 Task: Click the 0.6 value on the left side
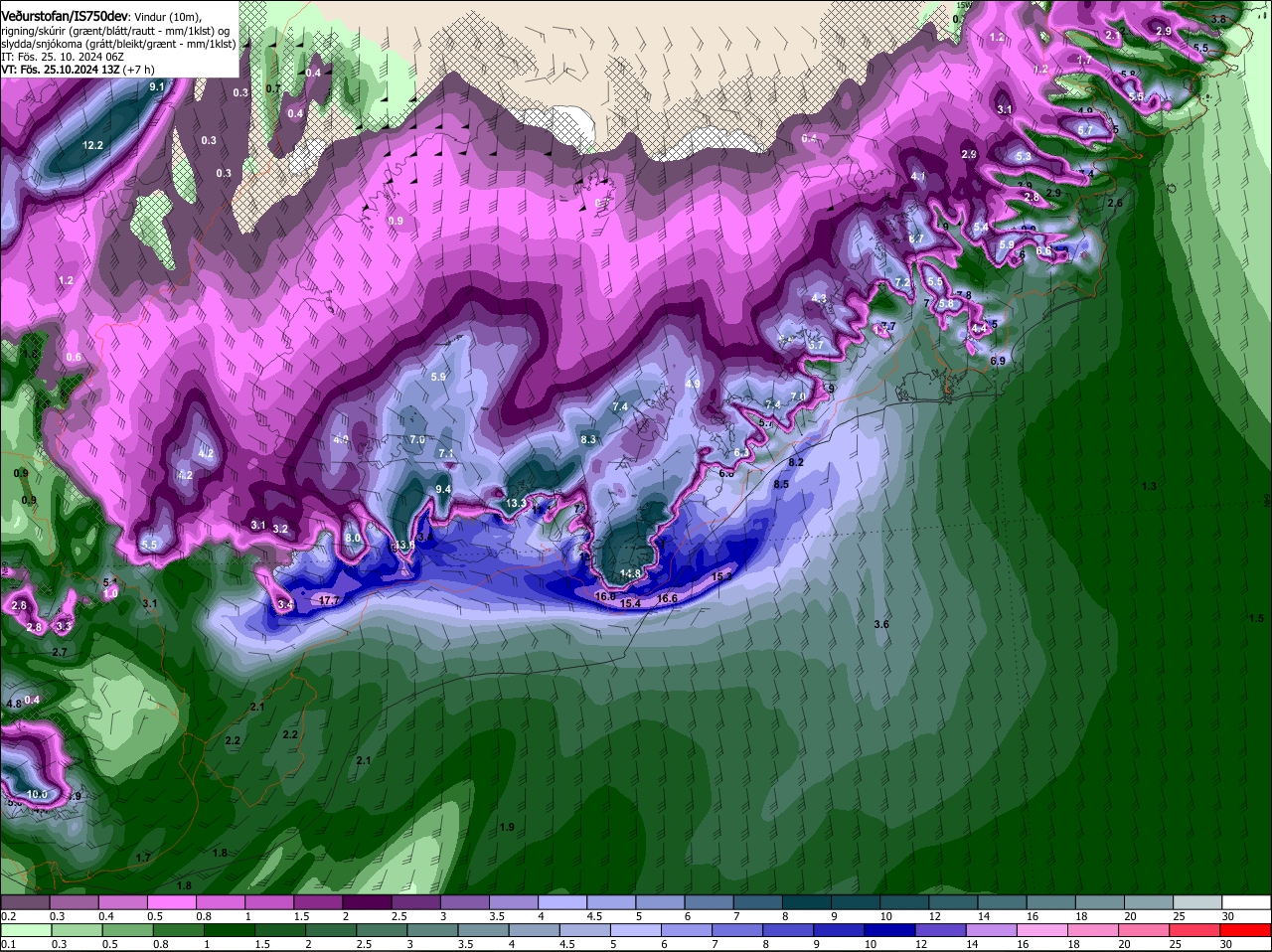pyautogui.click(x=74, y=357)
